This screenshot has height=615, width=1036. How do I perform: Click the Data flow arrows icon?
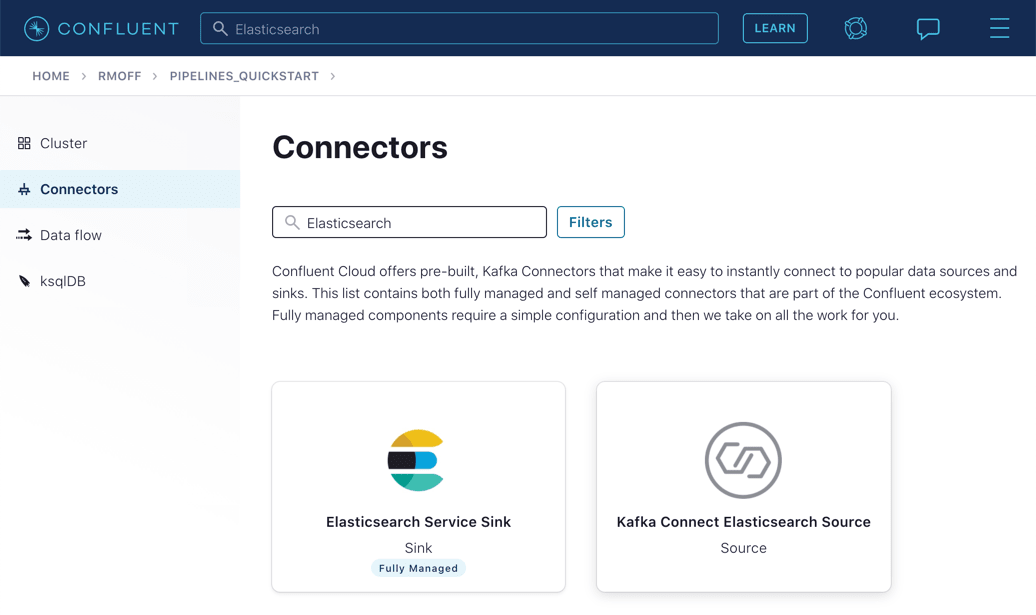24,235
